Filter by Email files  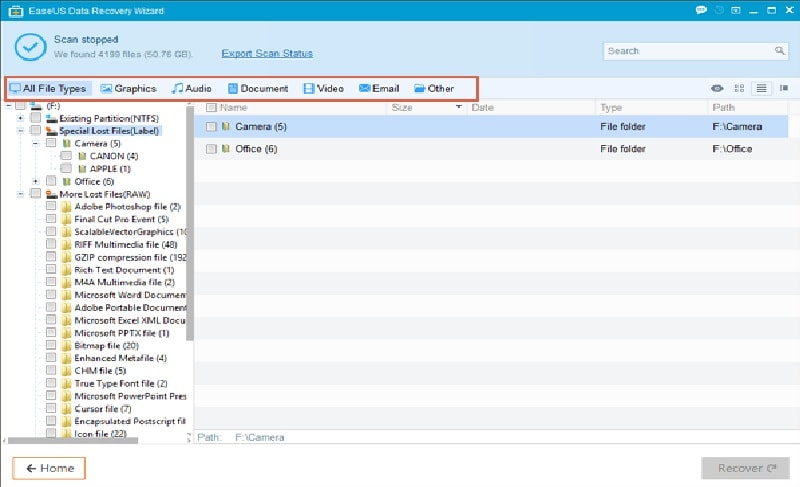[x=379, y=88]
